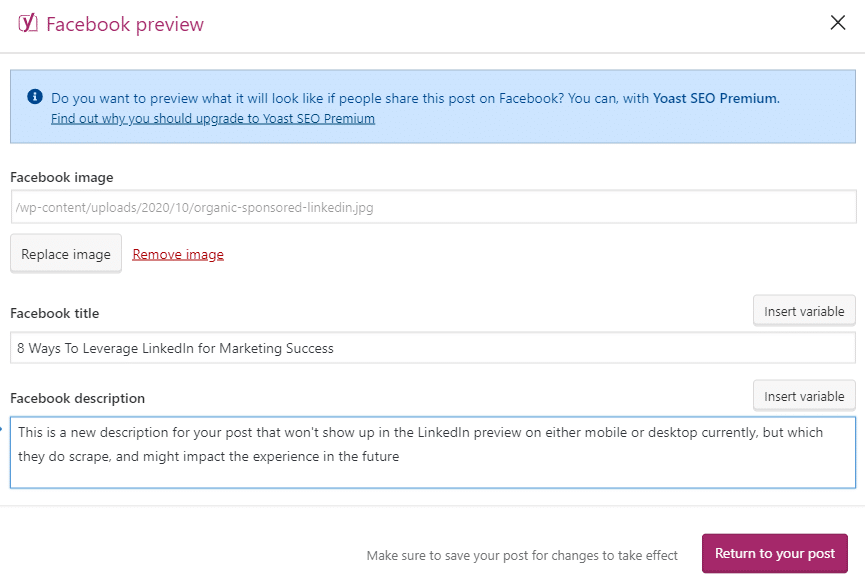Open the upgrade to Yoast SEO Premium link
This screenshot has height=585, width=865.
coord(213,118)
